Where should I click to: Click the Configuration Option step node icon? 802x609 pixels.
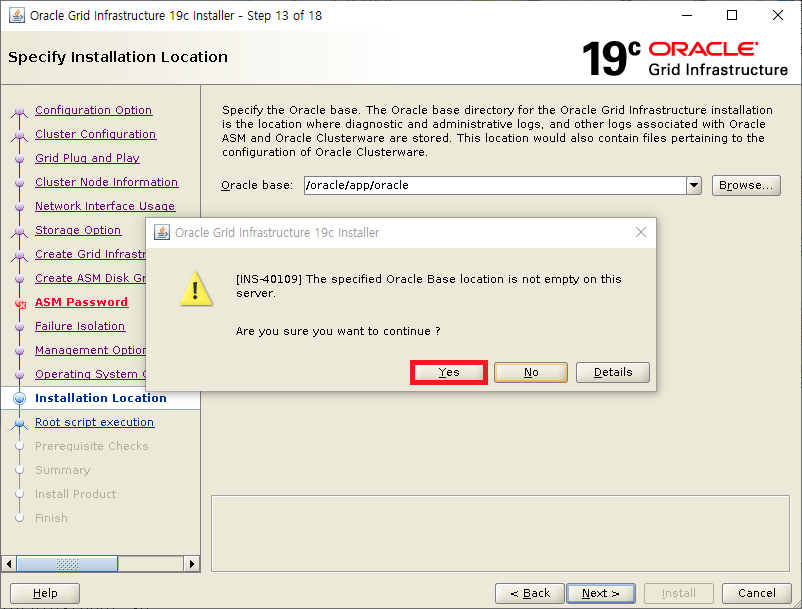(x=19, y=110)
